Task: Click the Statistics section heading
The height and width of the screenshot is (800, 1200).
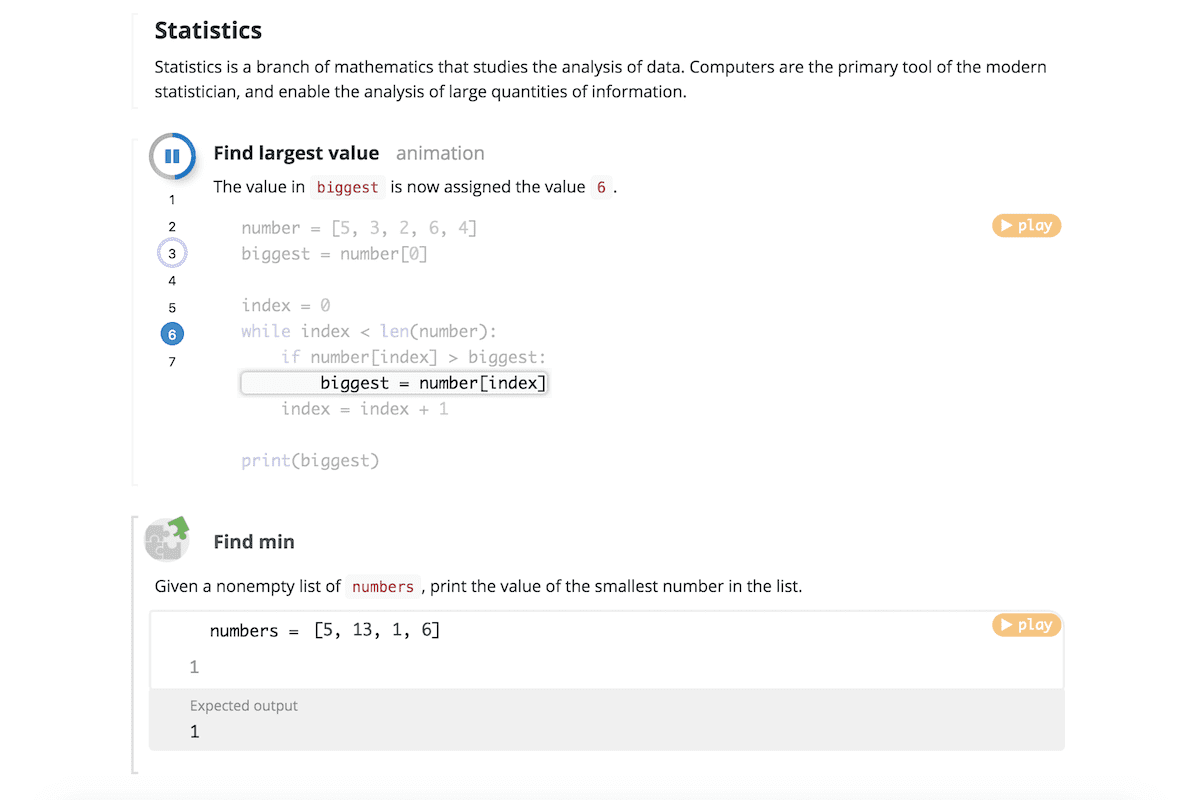Action: point(208,31)
